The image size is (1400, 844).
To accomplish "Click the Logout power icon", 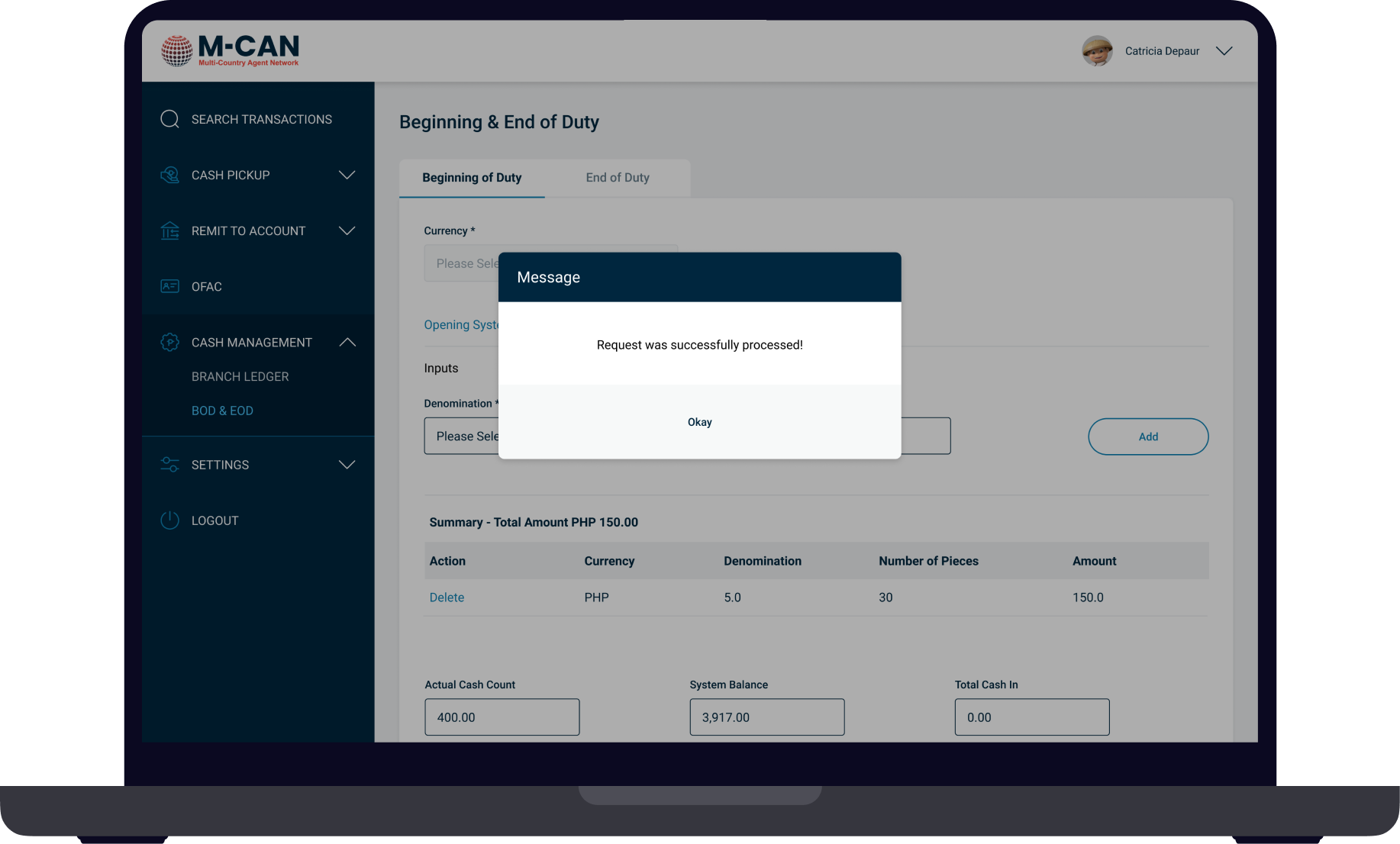I will [x=169, y=520].
